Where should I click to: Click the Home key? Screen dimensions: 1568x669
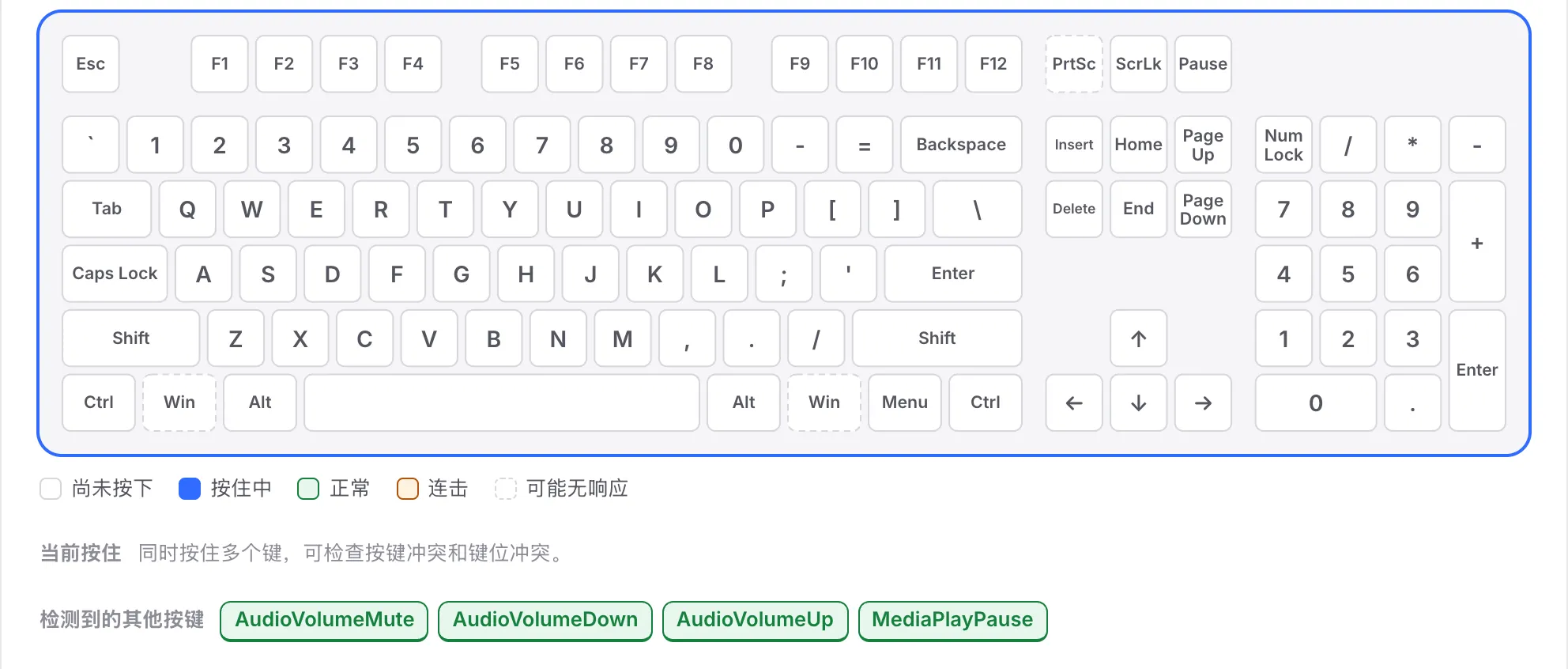click(x=1138, y=145)
